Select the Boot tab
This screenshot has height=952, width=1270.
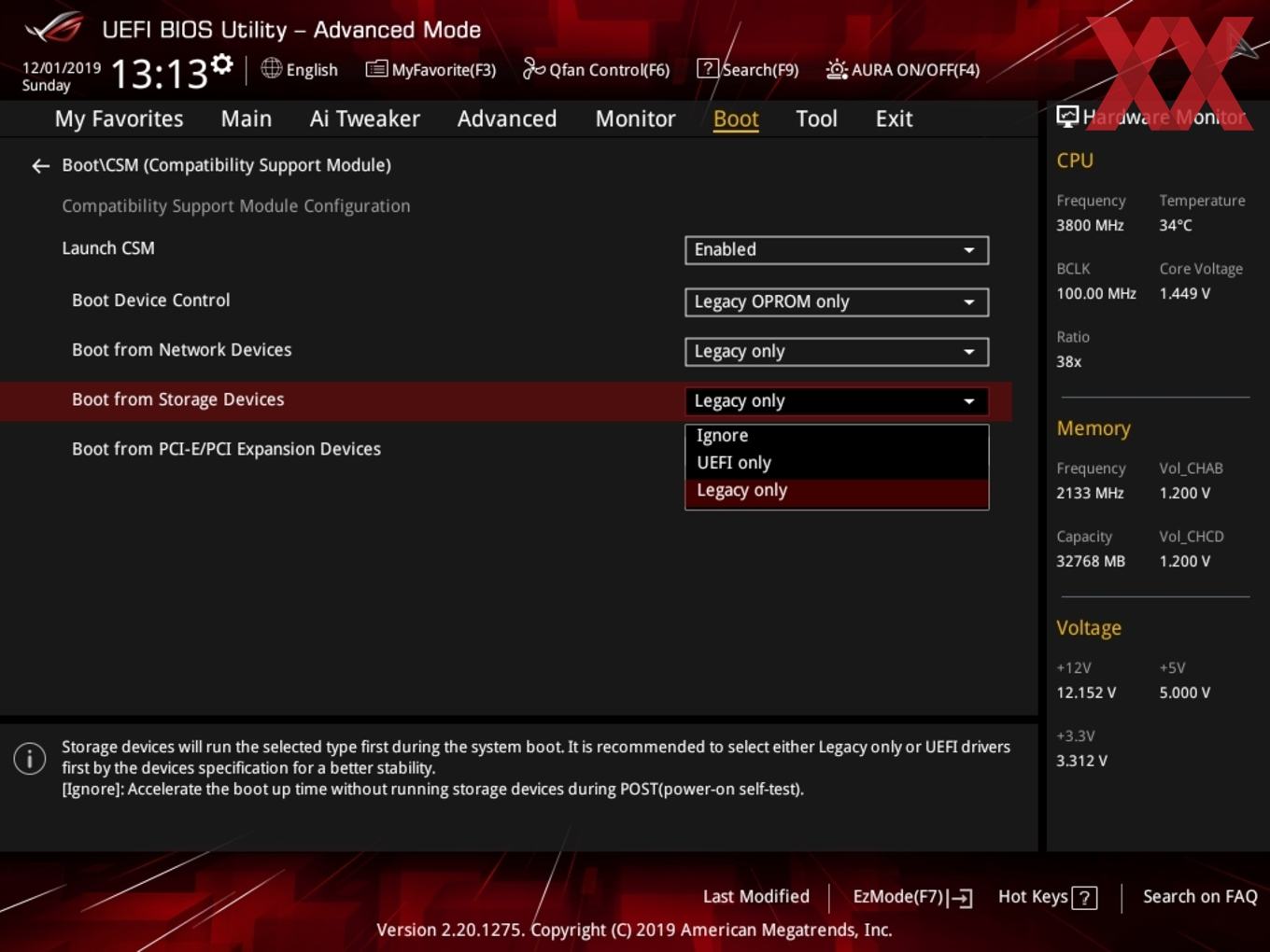tap(736, 119)
